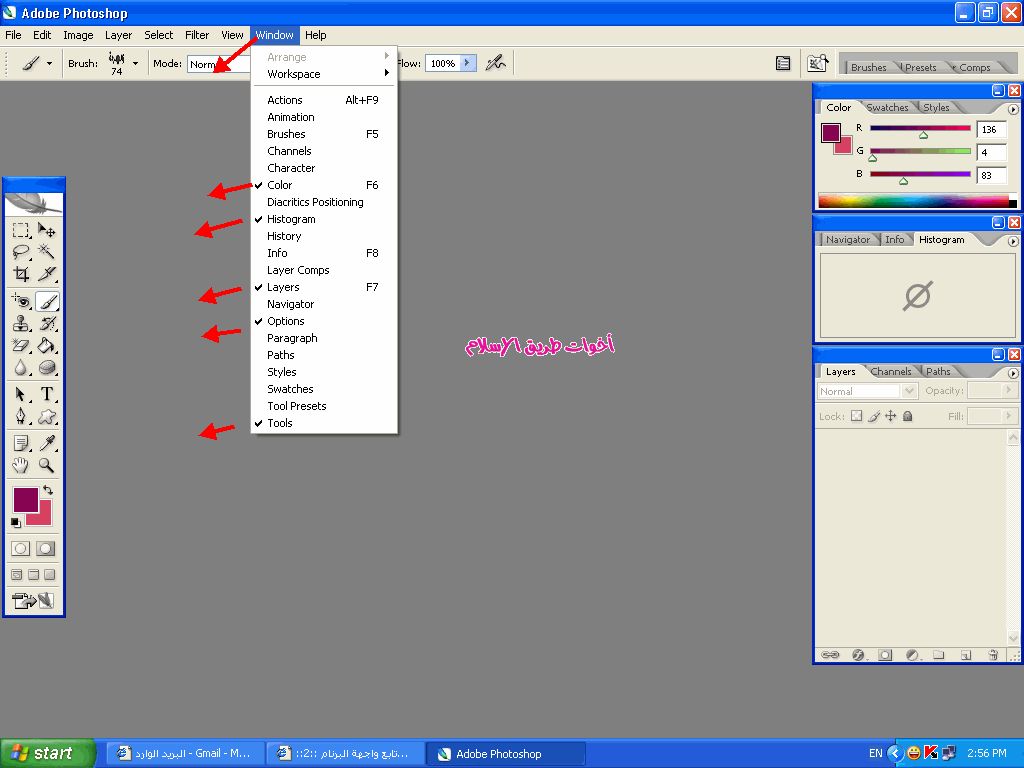Select the Type tool
The image size is (1024, 768).
(x=46, y=394)
